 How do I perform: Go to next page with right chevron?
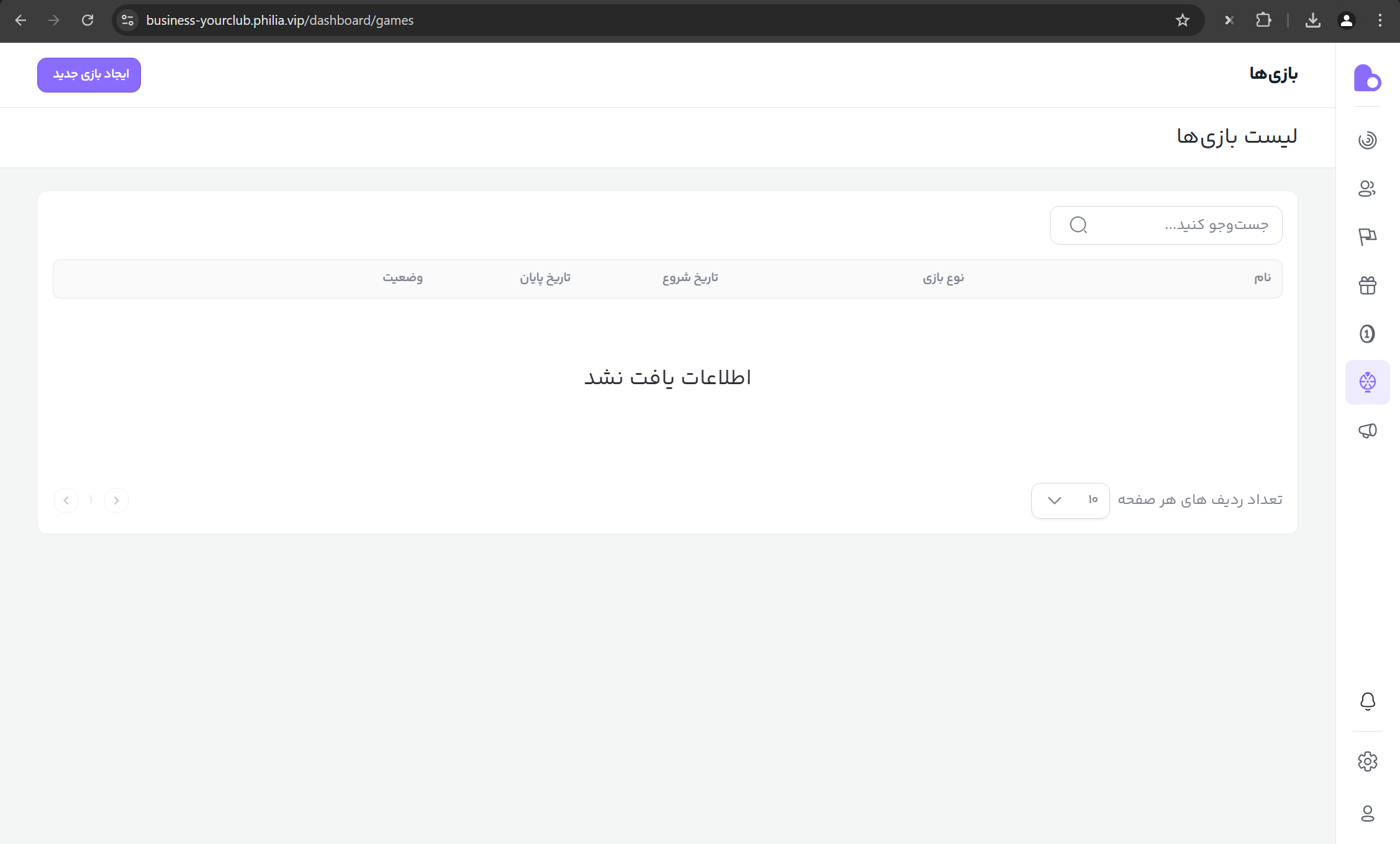(x=116, y=500)
